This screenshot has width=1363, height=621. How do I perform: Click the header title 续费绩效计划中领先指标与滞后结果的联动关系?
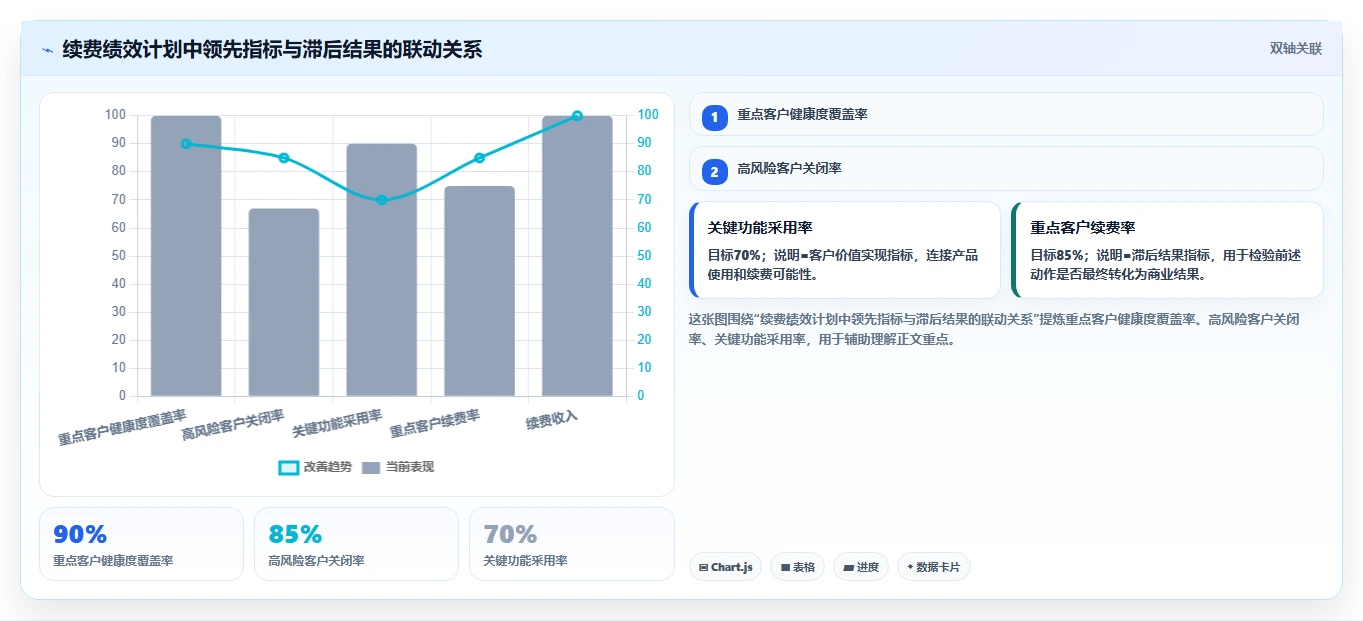(272, 49)
